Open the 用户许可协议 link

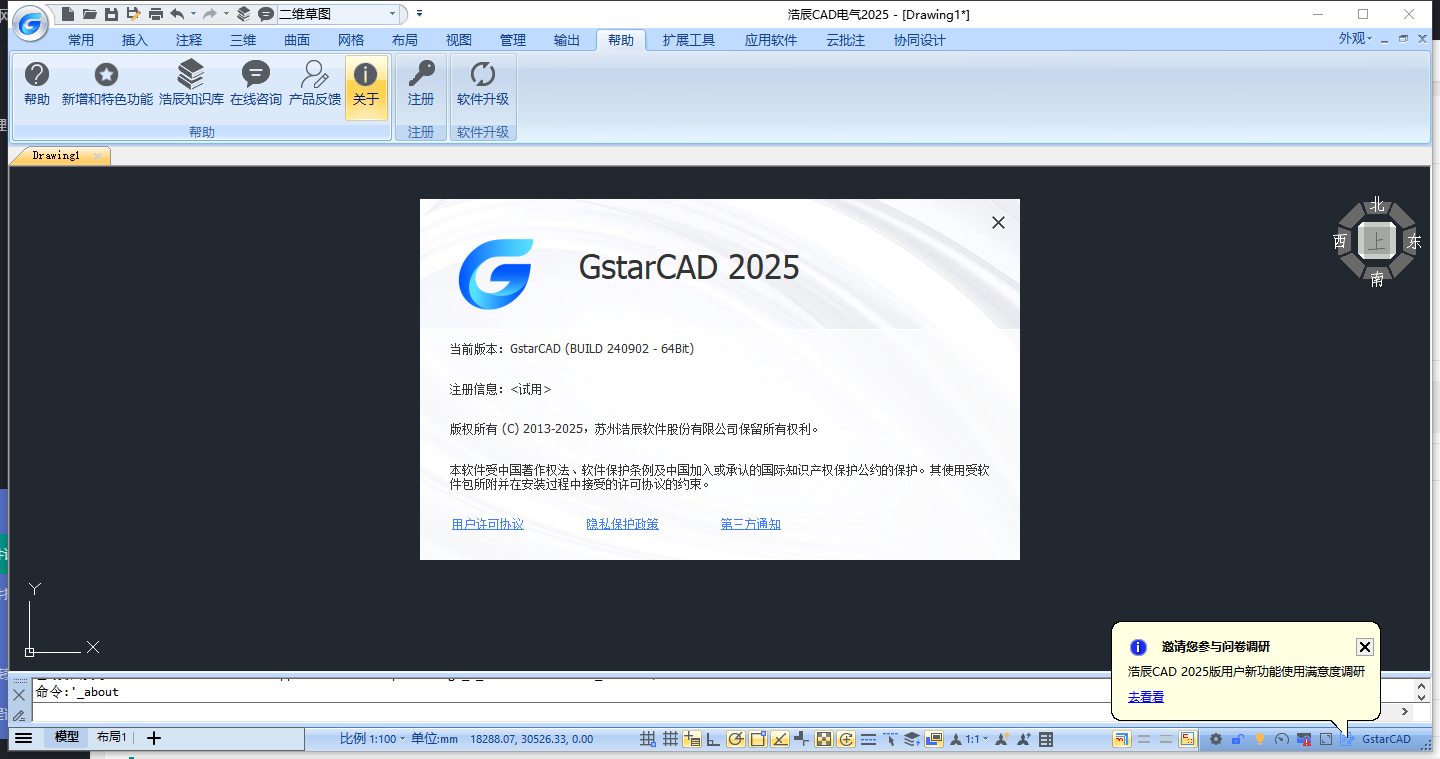coord(488,524)
